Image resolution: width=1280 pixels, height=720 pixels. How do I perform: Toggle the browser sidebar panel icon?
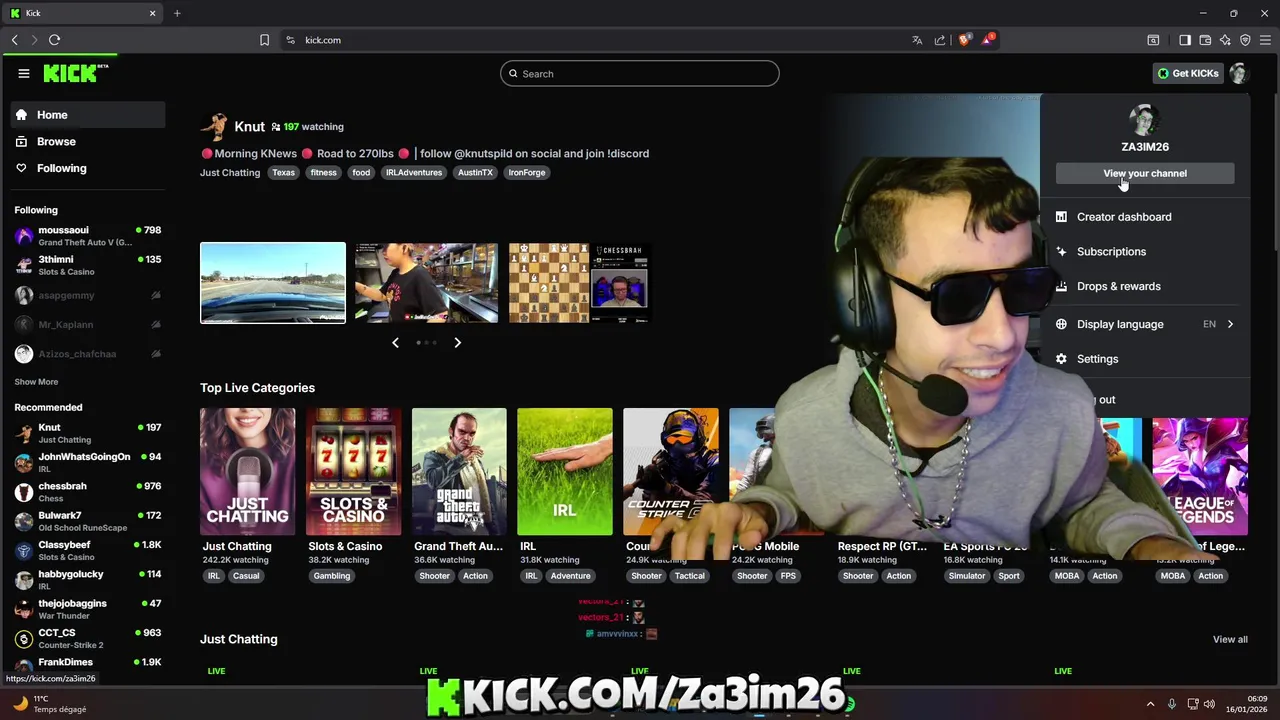click(x=1185, y=40)
